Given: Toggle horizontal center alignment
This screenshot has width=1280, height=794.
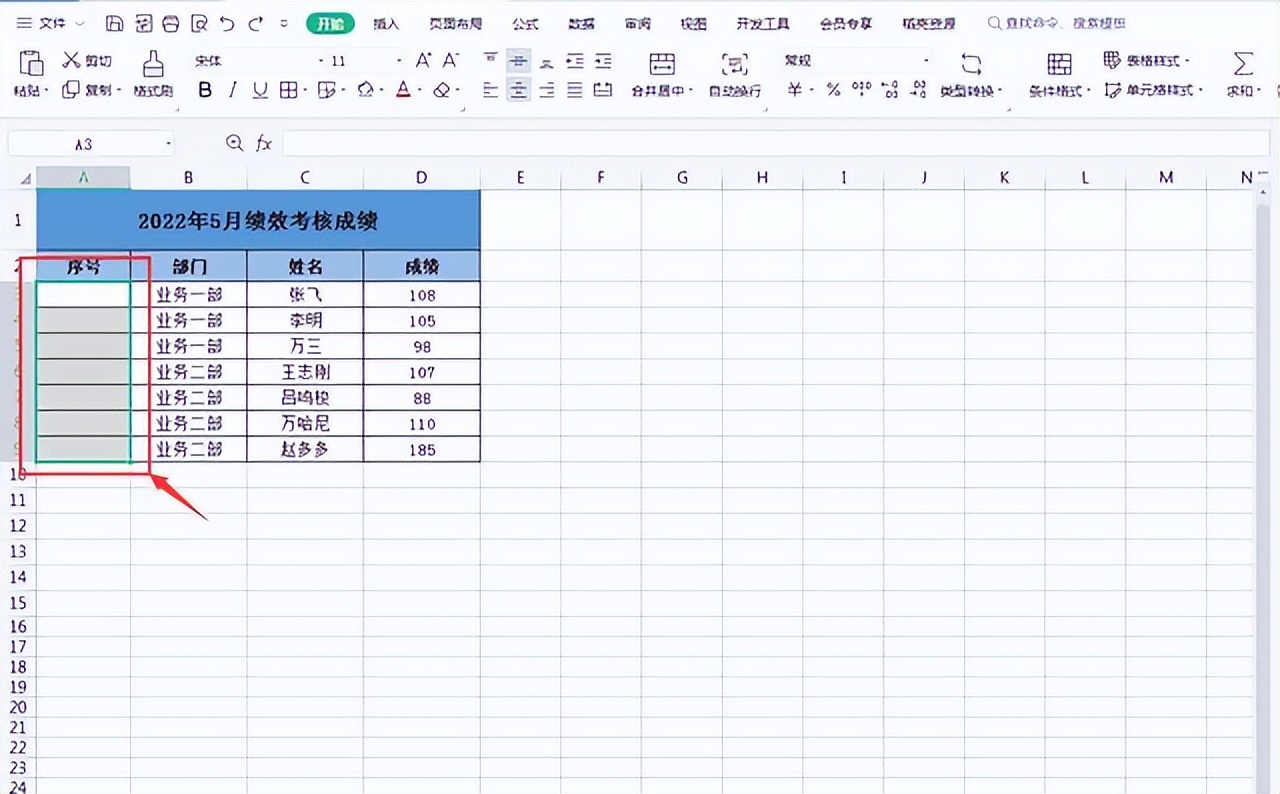Looking at the screenshot, I should 518,90.
